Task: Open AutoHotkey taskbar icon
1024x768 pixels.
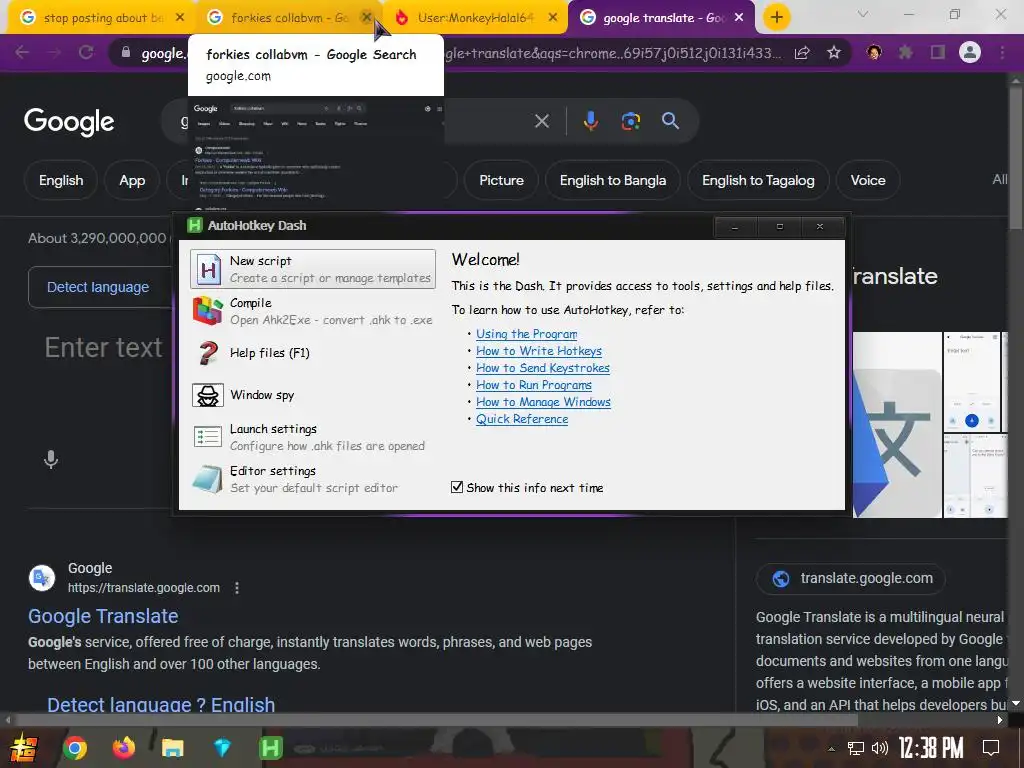Action: click(270, 748)
